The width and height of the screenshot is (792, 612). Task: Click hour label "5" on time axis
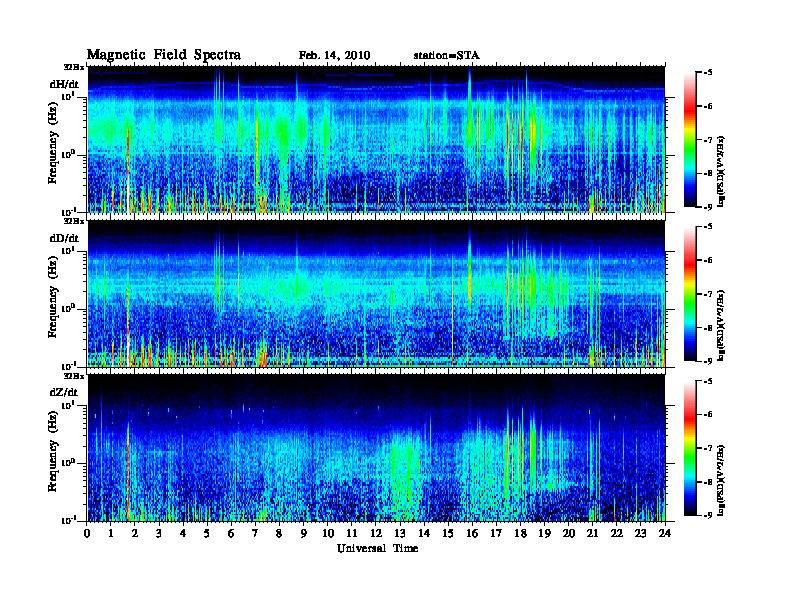click(207, 533)
